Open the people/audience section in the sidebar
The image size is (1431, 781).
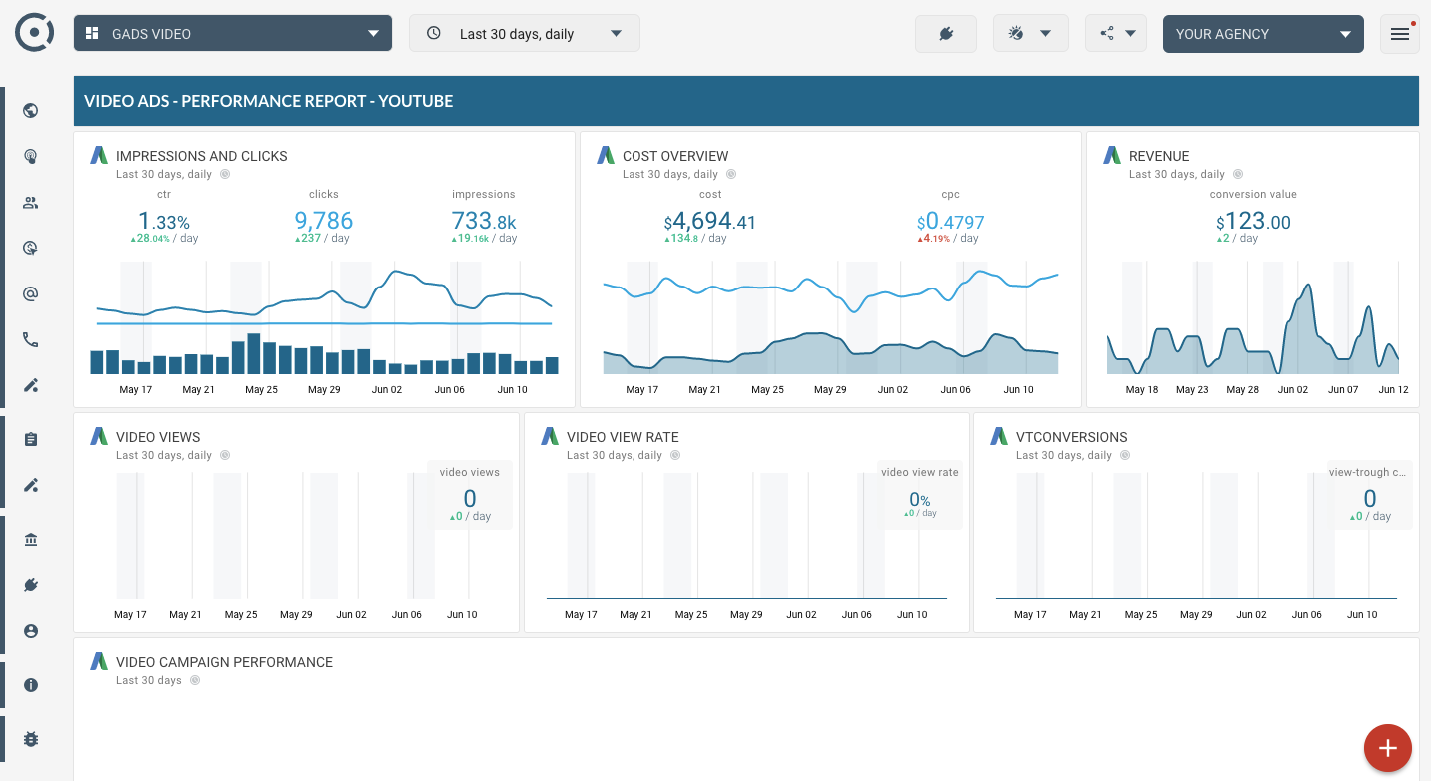[x=30, y=203]
